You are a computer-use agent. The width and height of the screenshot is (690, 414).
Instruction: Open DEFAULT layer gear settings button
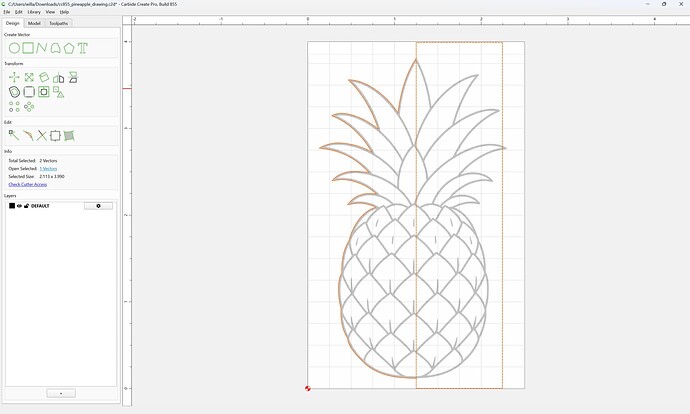[98, 206]
